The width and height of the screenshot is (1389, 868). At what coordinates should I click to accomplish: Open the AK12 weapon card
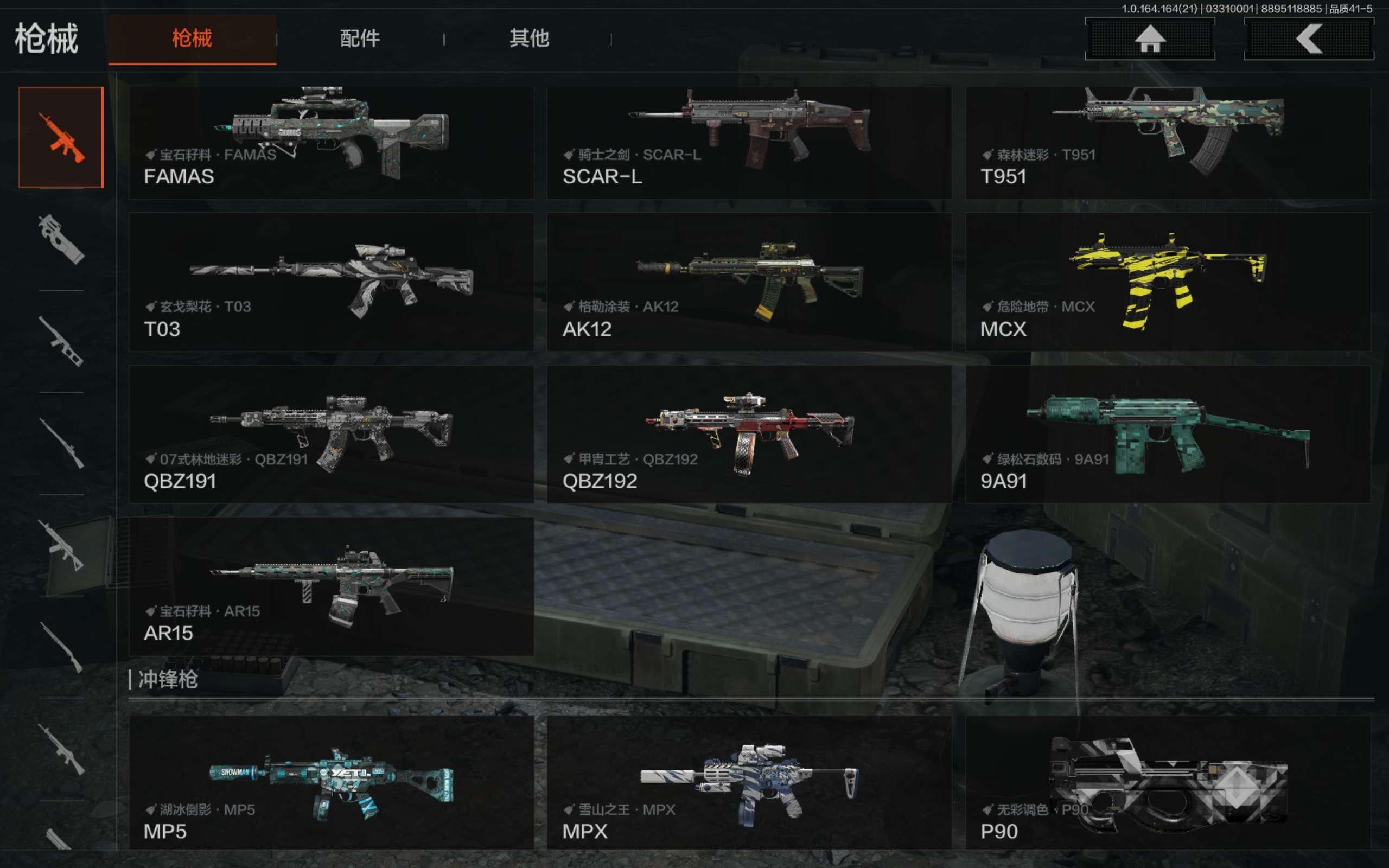point(749,282)
